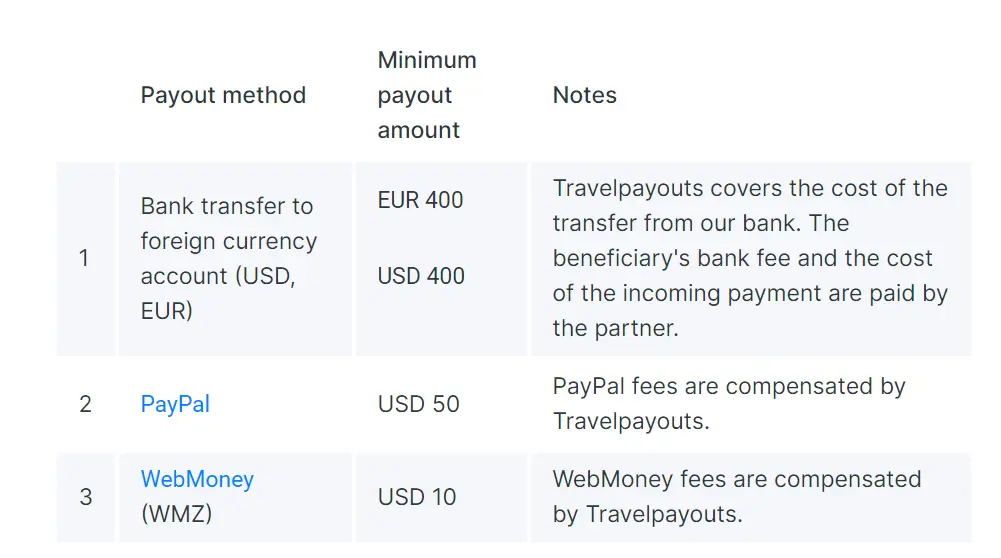
Task: Open the WebMoney link
Action: (197, 479)
